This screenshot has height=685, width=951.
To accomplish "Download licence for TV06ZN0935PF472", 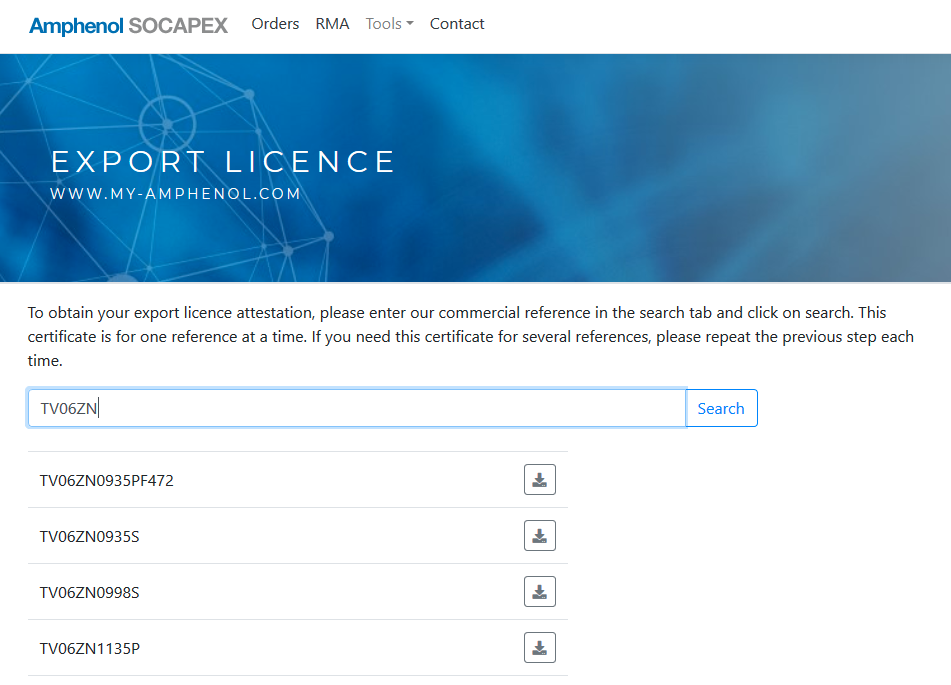I will point(540,480).
